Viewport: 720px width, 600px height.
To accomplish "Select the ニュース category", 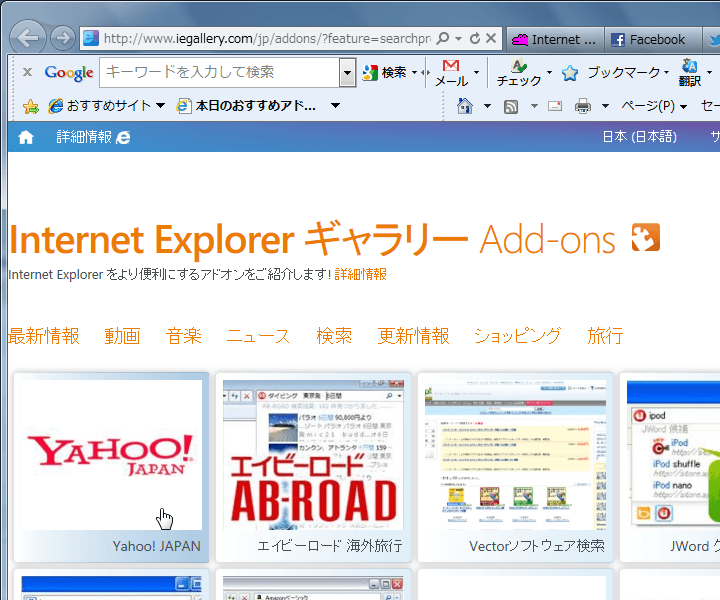I will pos(259,336).
